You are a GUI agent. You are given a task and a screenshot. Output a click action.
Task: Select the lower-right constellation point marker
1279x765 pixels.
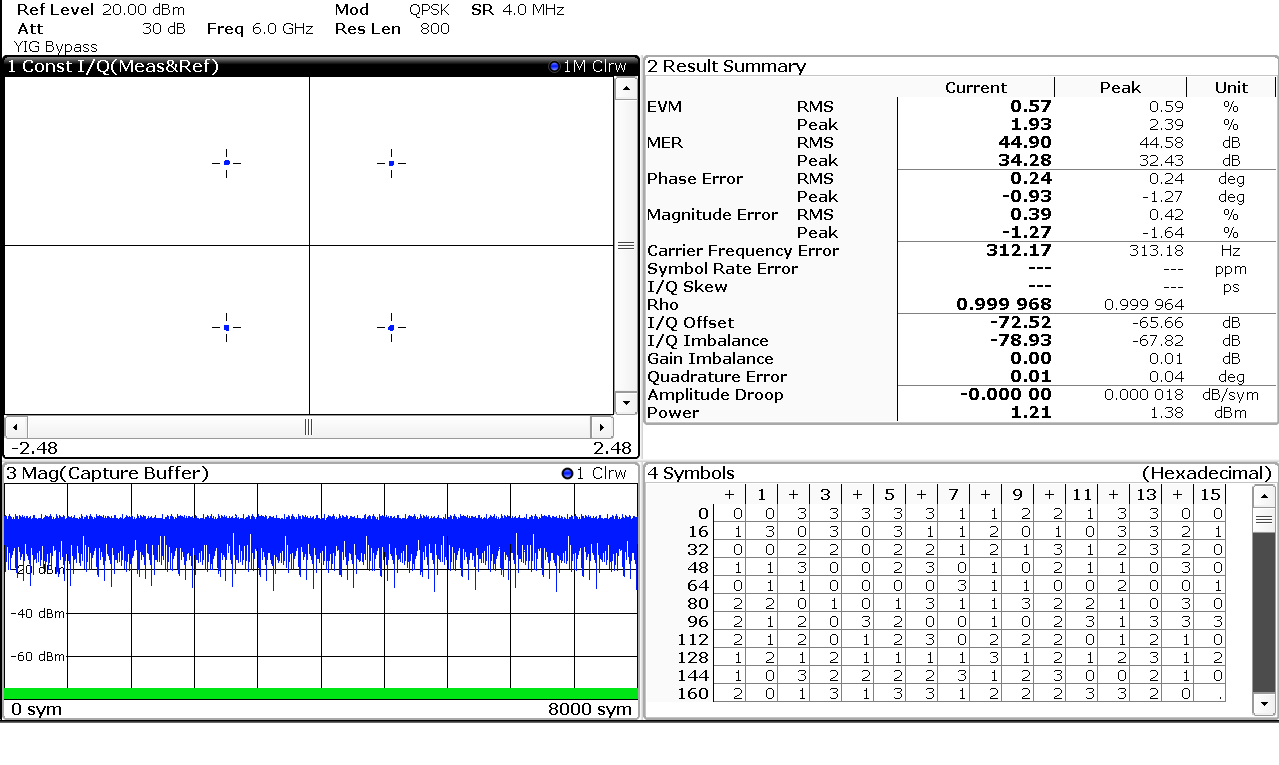point(391,328)
